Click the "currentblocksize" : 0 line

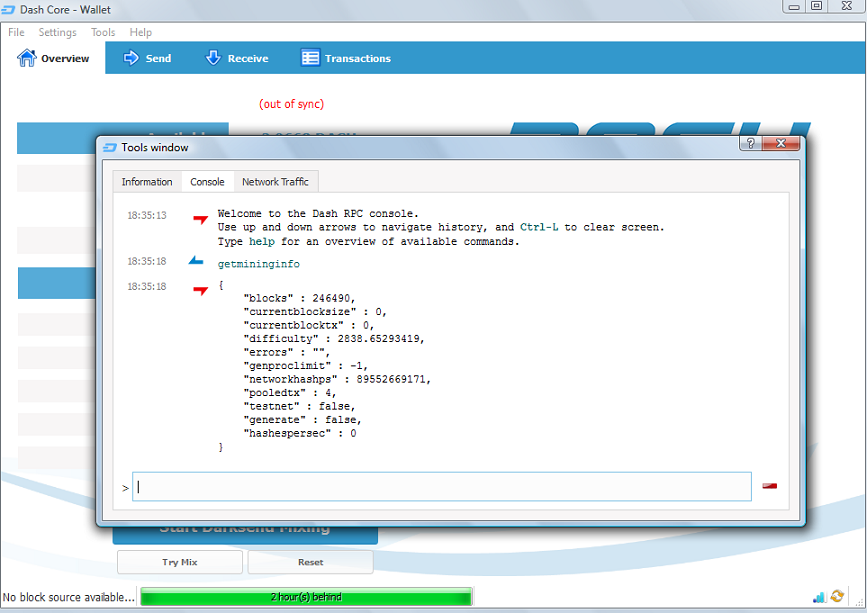pos(315,312)
